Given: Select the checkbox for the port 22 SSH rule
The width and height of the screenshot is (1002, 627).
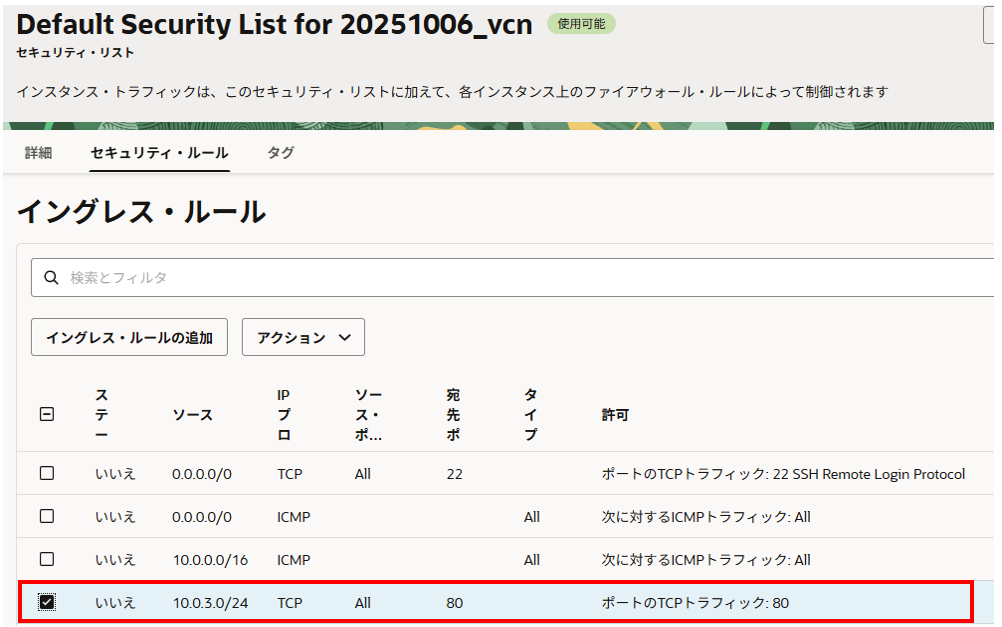Looking at the screenshot, I should coord(47,474).
